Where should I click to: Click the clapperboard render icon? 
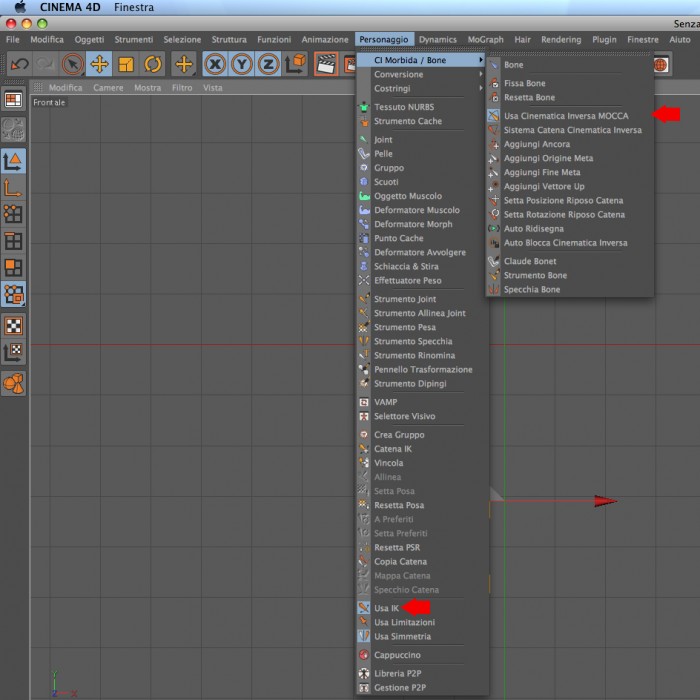[326, 64]
